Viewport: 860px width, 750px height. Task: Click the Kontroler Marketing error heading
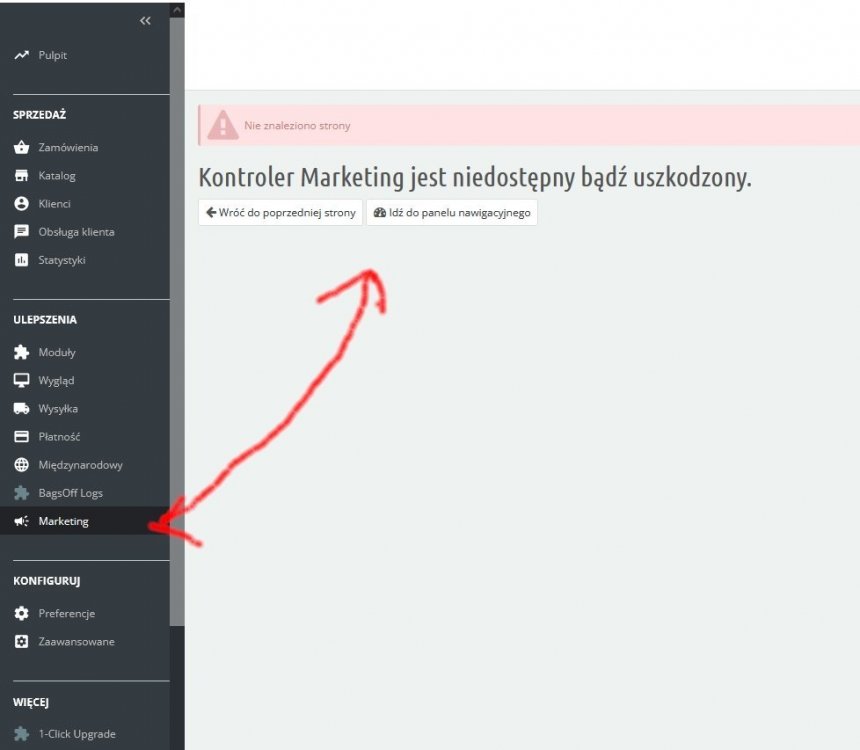point(475,178)
